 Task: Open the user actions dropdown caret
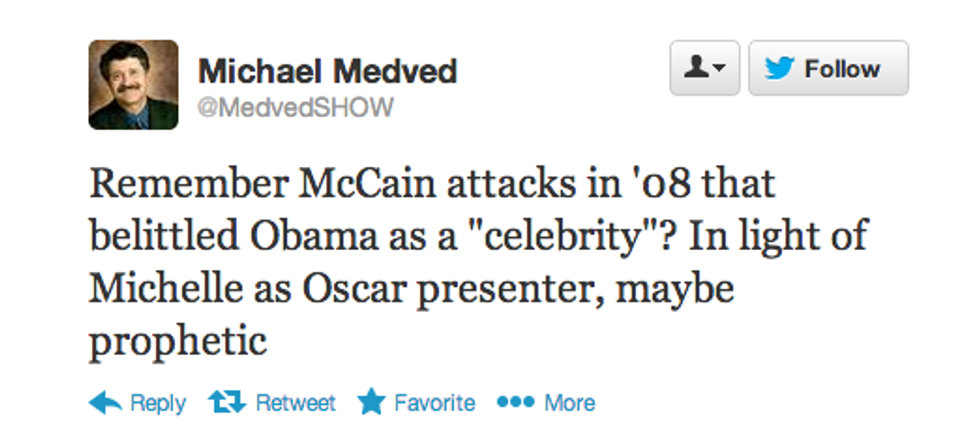click(719, 68)
